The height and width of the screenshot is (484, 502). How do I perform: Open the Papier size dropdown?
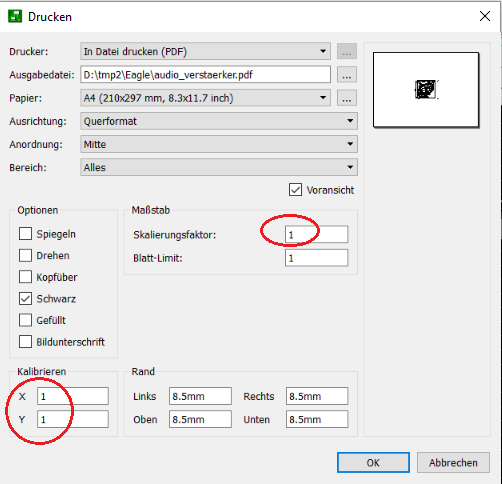205,98
